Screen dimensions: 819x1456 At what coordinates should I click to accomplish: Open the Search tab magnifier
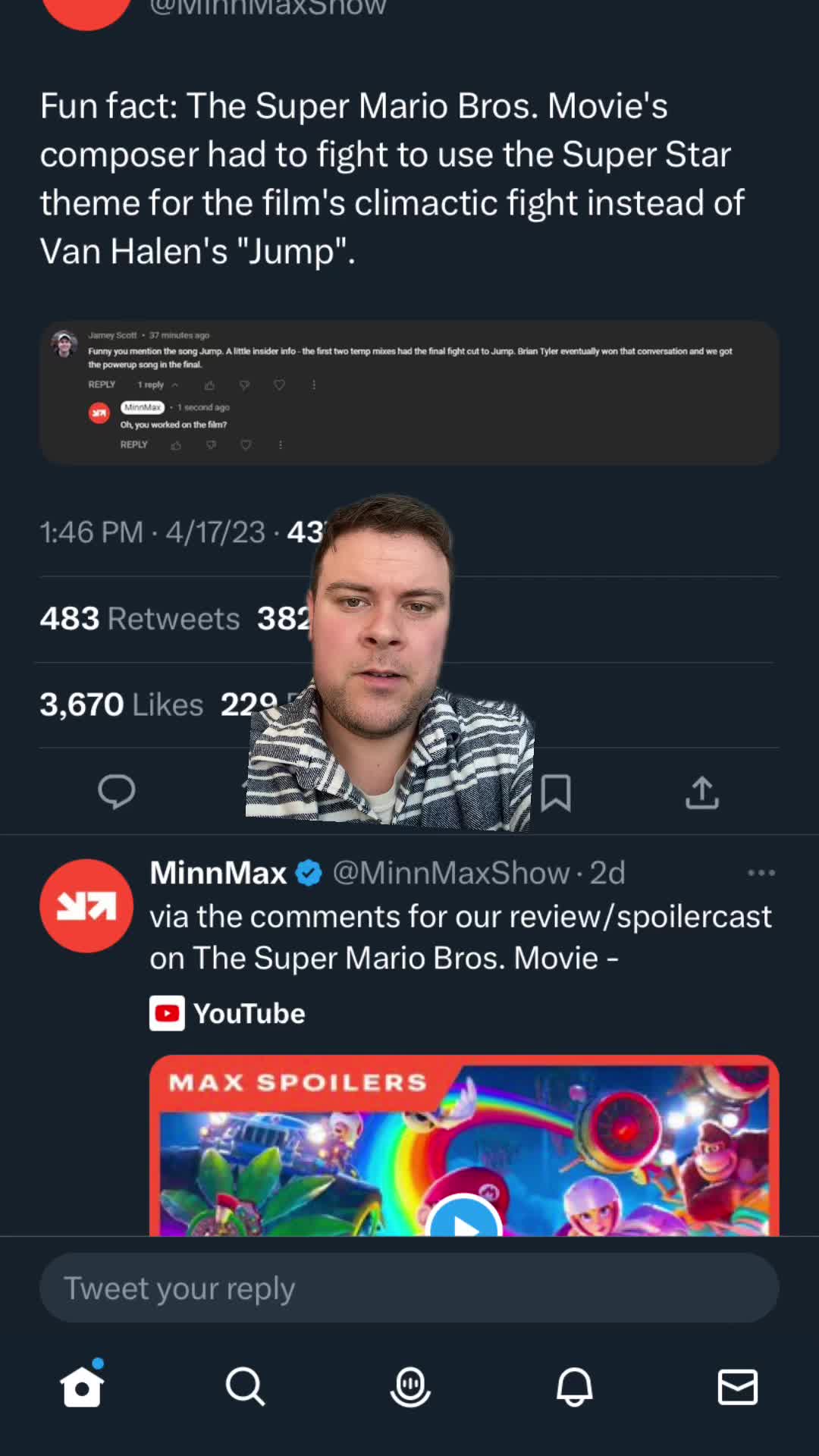click(x=245, y=1387)
